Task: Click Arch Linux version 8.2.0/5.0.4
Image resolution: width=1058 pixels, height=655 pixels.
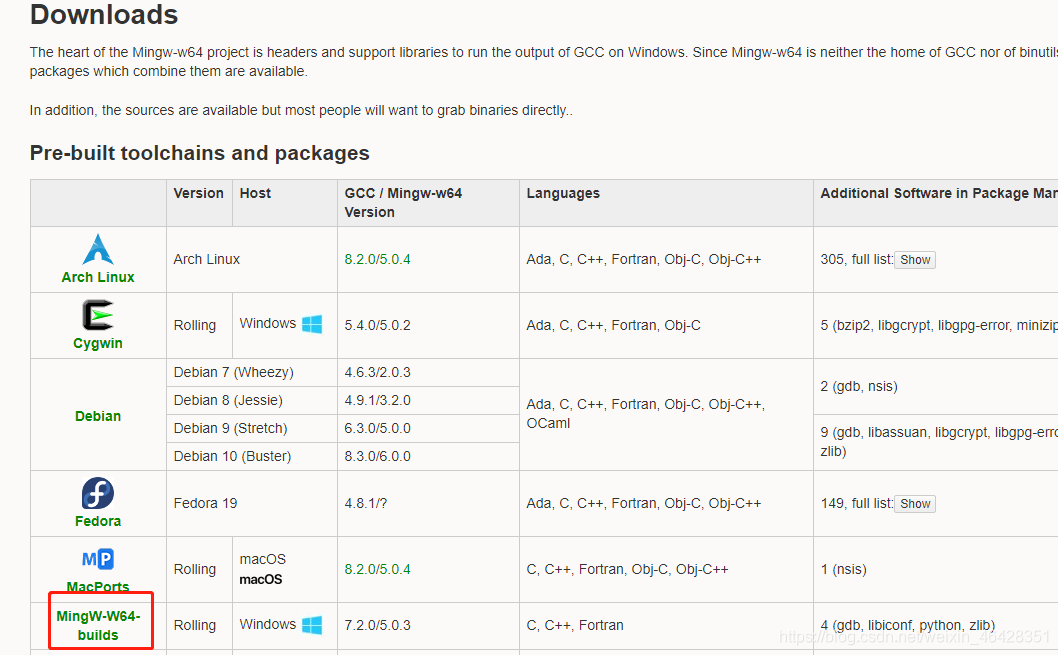Action: [377, 260]
